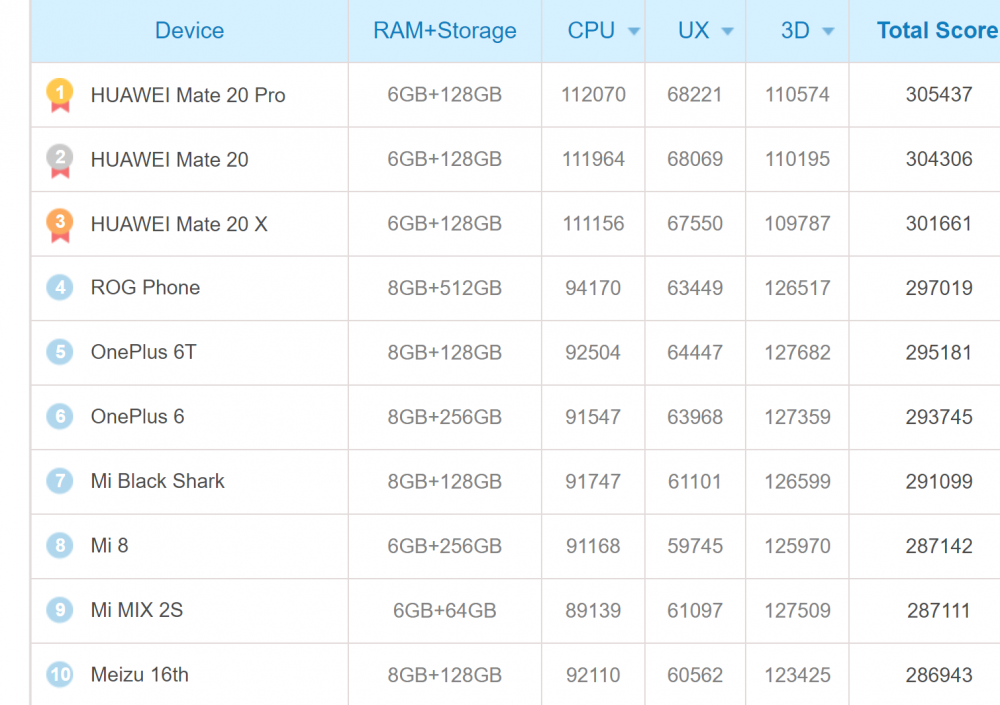Image resolution: width=1000 pixels, height=705 pixels.
Task: Click 3D score 127682
Action: 797,352
